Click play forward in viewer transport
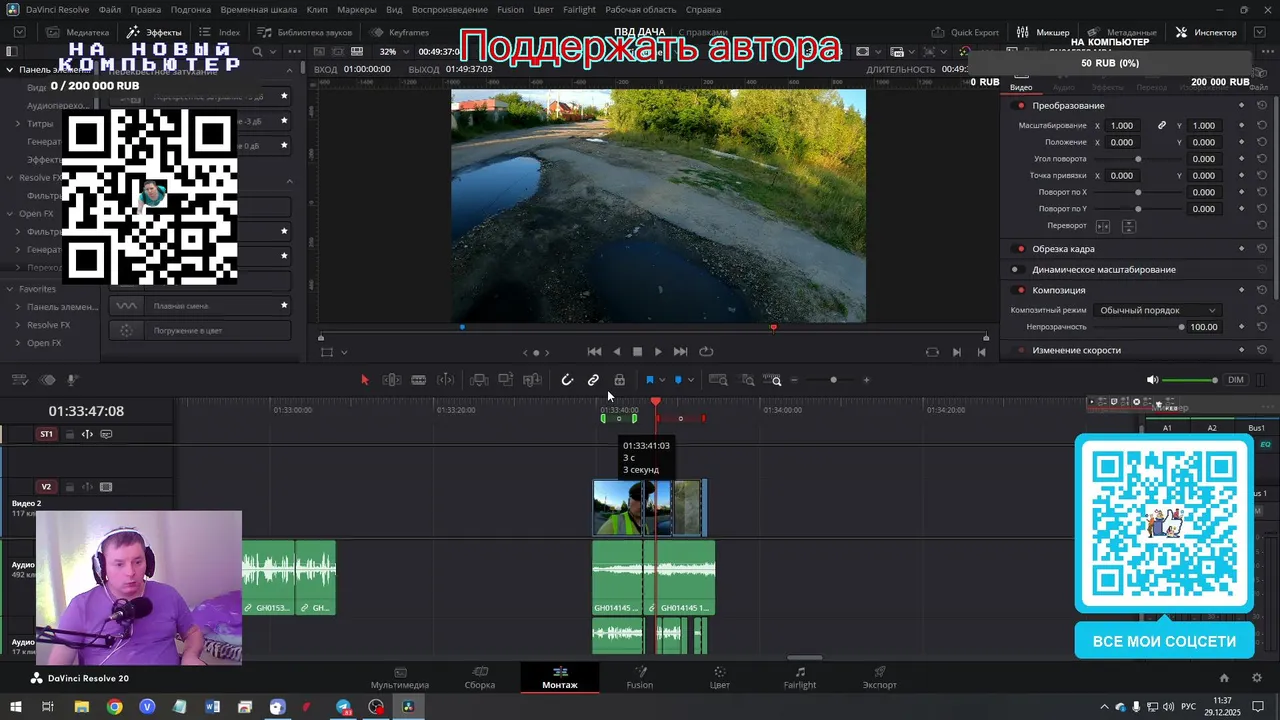Image resolution: width=1280 pixels, height=720 pixels. coord(658,352)
